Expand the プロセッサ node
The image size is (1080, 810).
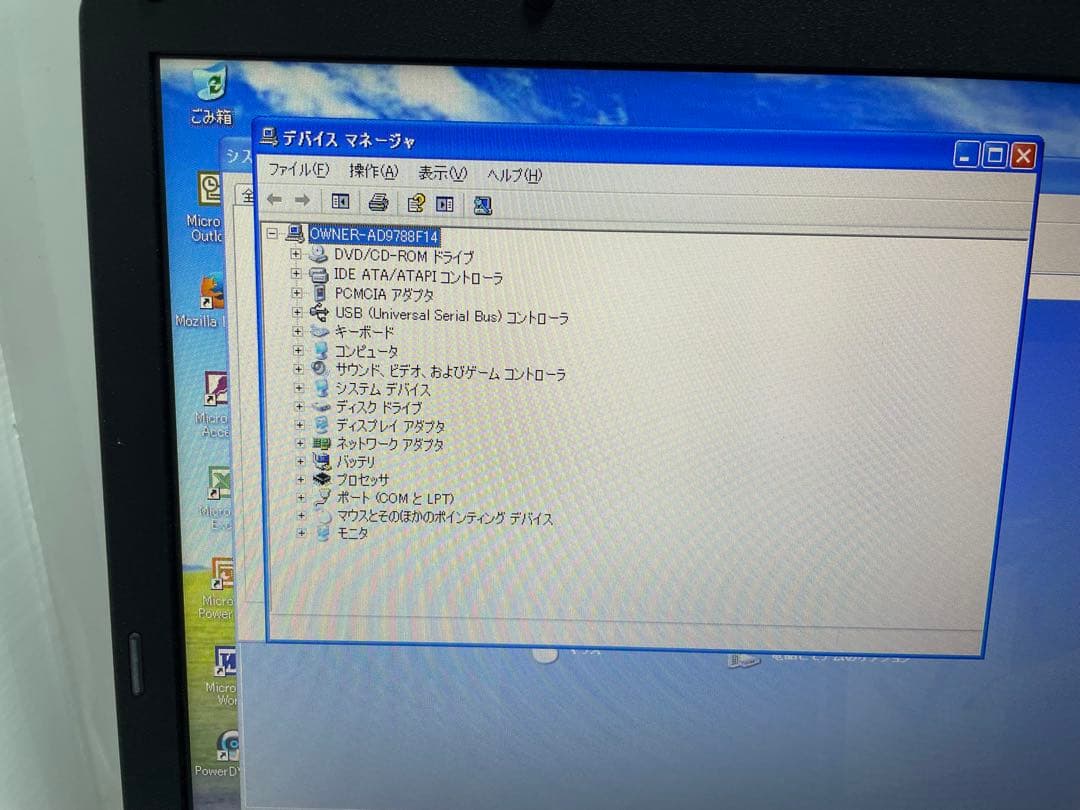300,479
